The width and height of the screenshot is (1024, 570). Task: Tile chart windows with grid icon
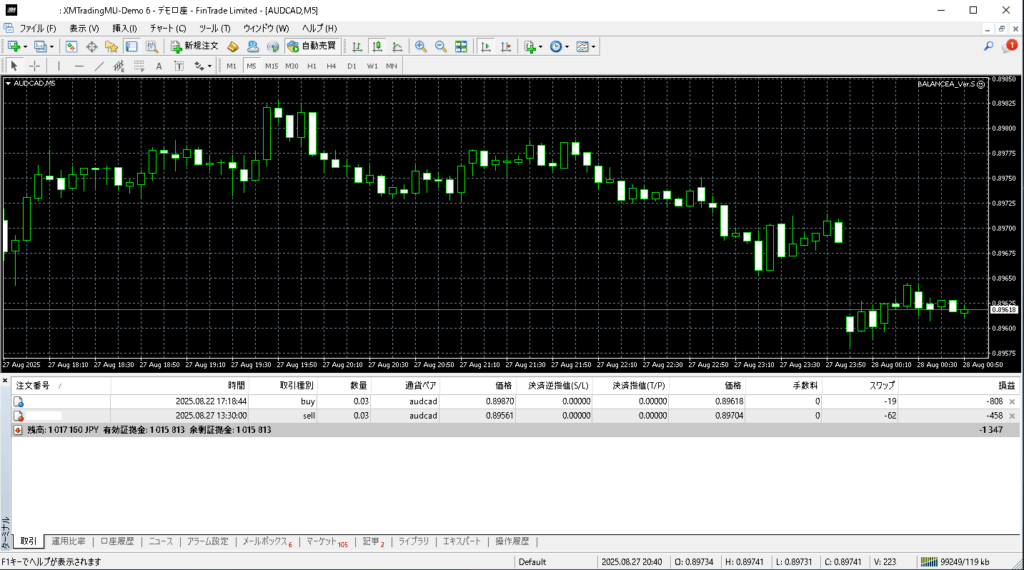coord(461,46)
